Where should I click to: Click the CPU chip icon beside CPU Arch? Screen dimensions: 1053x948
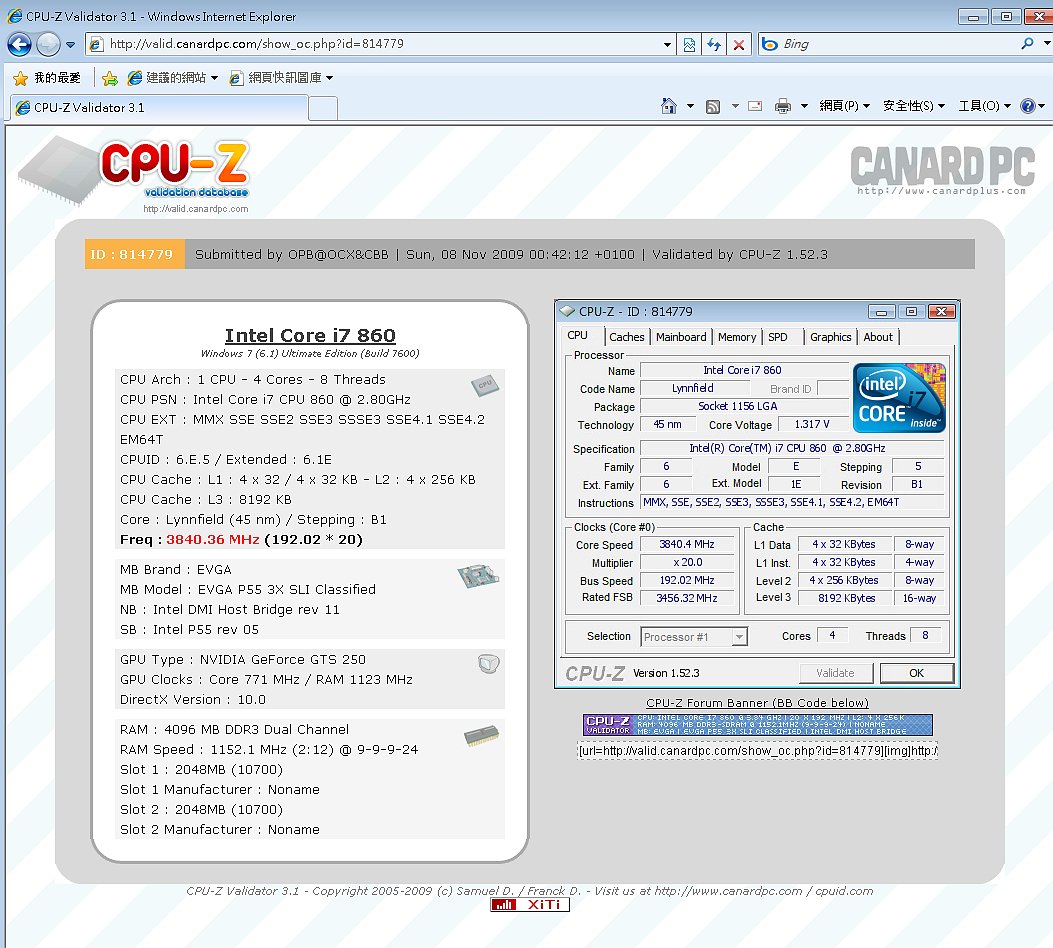(x=485, y=385)
